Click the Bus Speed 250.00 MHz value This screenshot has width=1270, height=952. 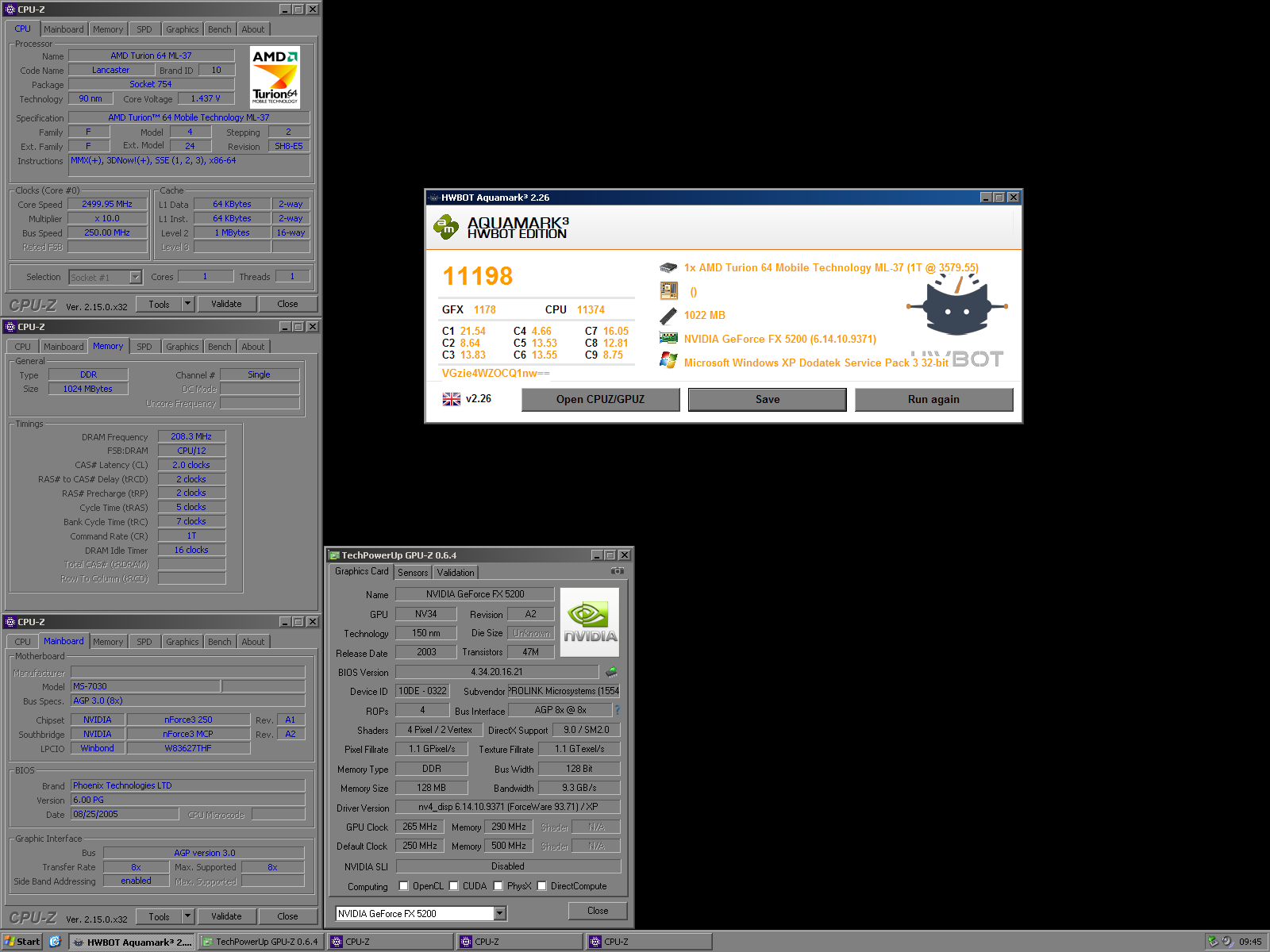coord(108,233)
